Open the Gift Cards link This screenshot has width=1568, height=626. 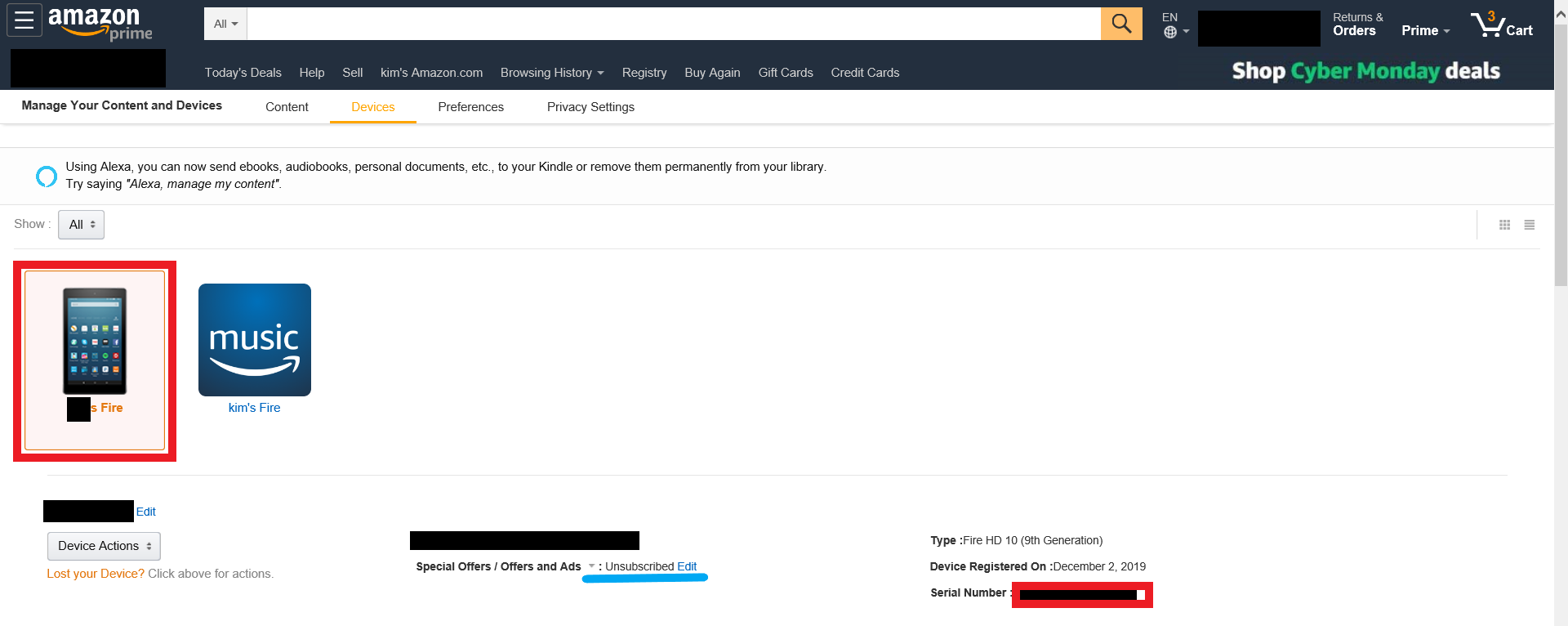[786, 73]
